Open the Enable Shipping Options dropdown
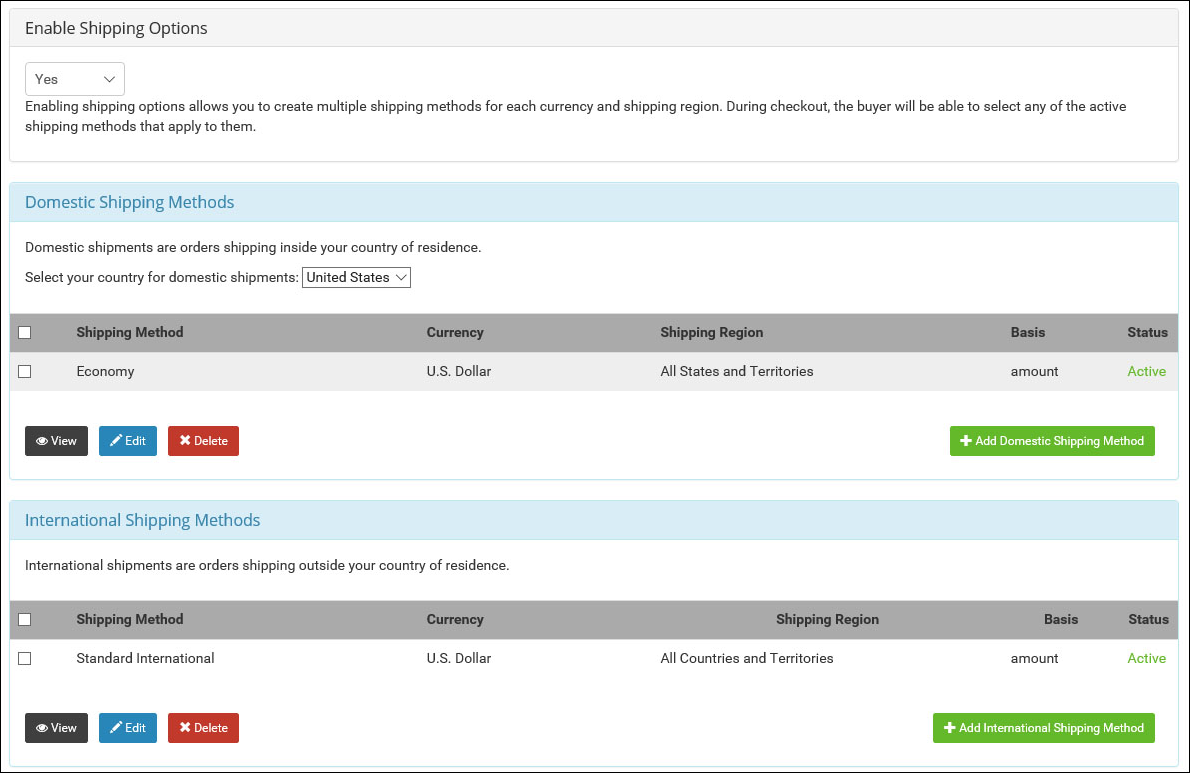 pyautogui.click(x=75, y=78)
